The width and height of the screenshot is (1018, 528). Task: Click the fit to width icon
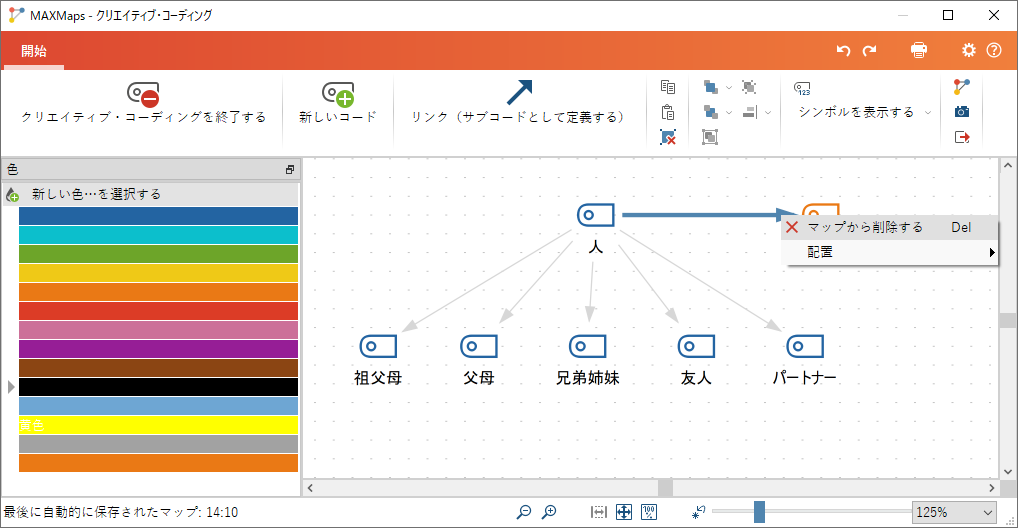[599, 512]
